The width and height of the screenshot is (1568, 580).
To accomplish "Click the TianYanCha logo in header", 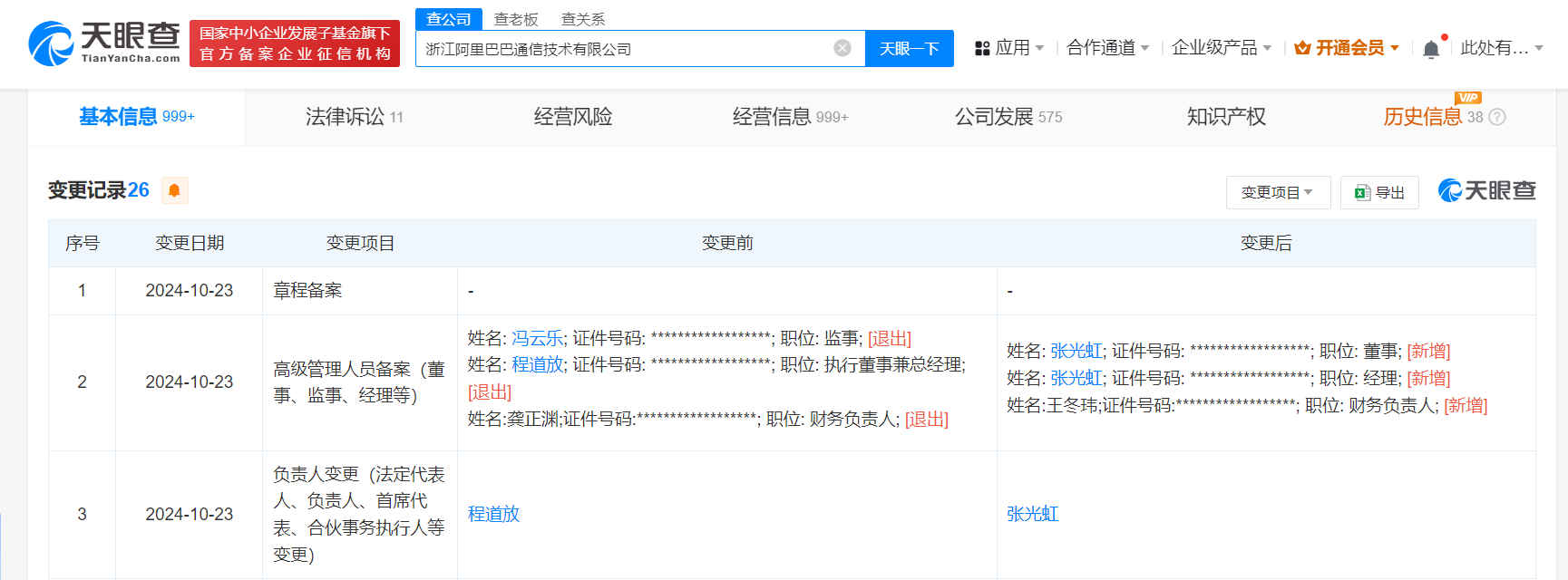I will 104,43.
